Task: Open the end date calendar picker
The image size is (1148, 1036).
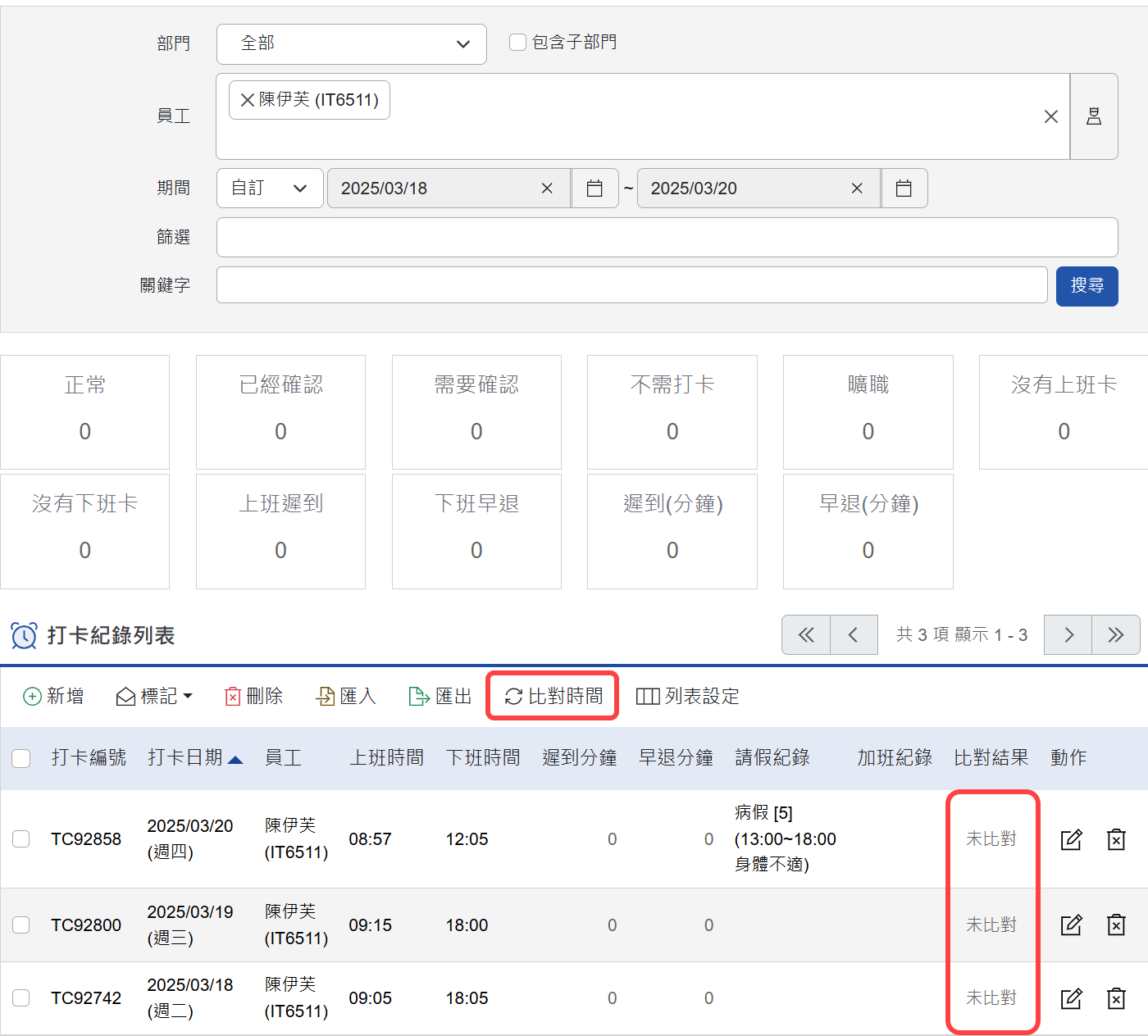Action: coord(904,189)
